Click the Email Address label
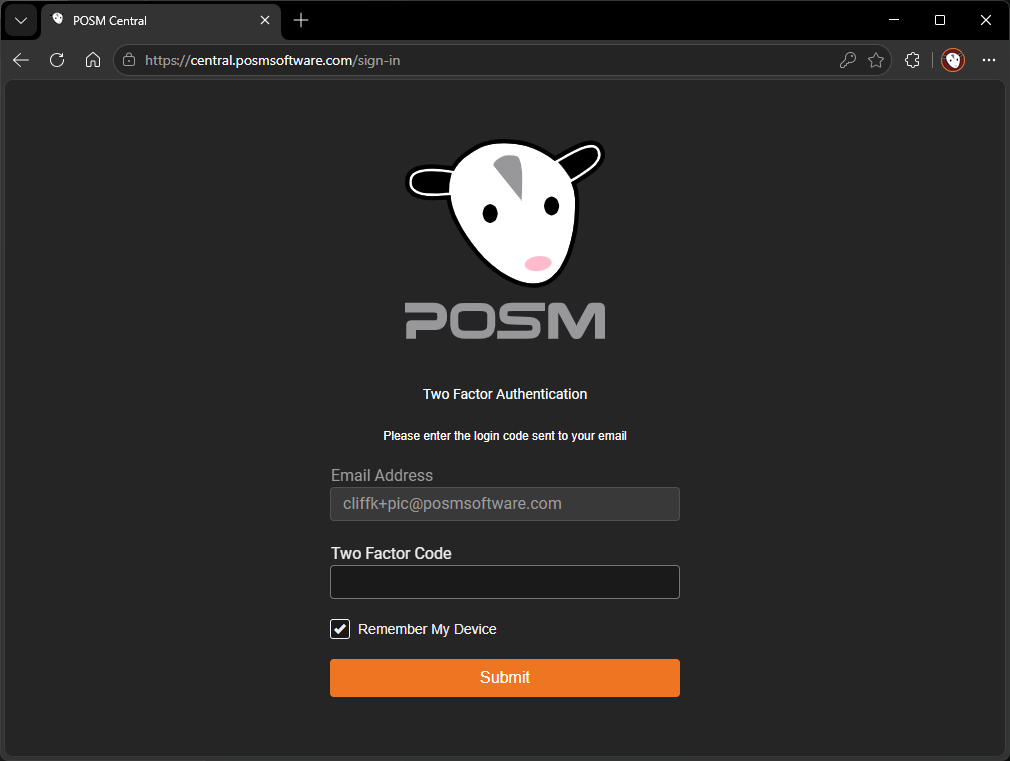 [x=382, y=476]
